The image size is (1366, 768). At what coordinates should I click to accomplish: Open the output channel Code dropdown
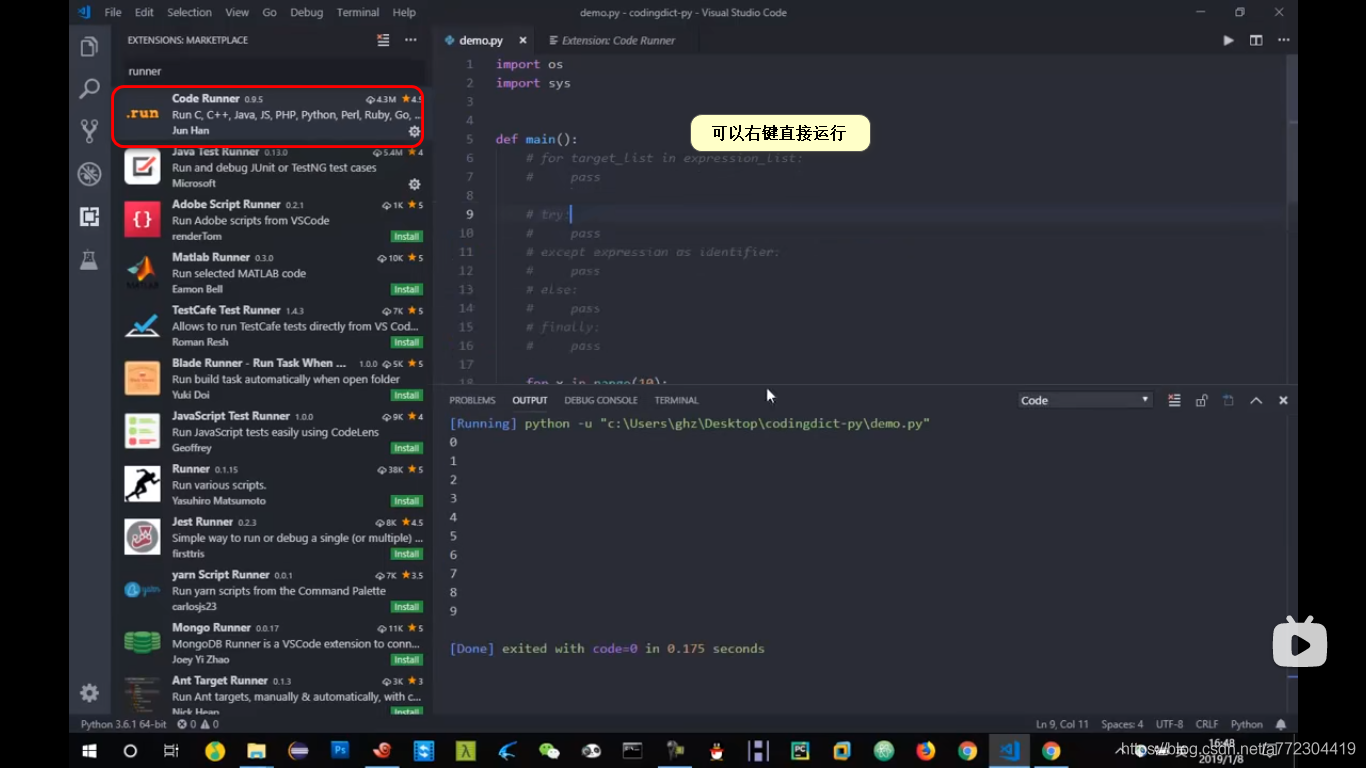pyautogui.click(x=1085, y=400)
